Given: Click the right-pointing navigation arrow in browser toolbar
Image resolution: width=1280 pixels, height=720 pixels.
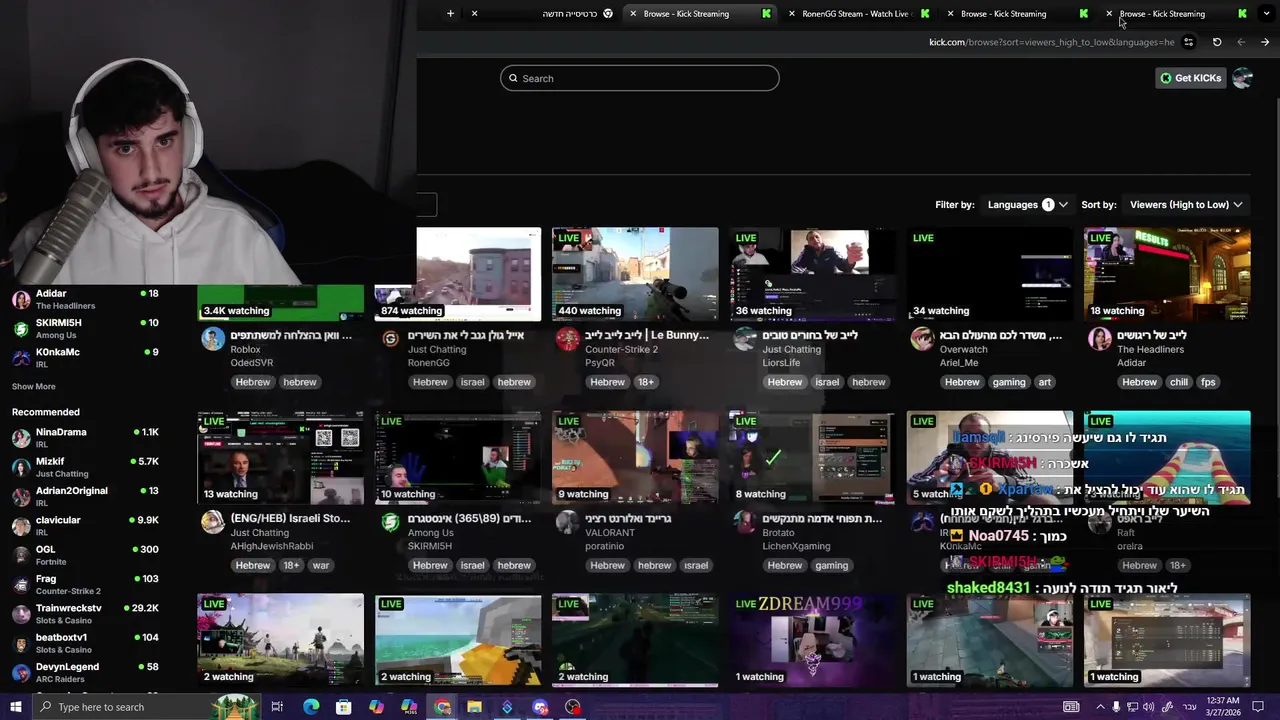Looking at the screenshot, I should point(1265,42).
